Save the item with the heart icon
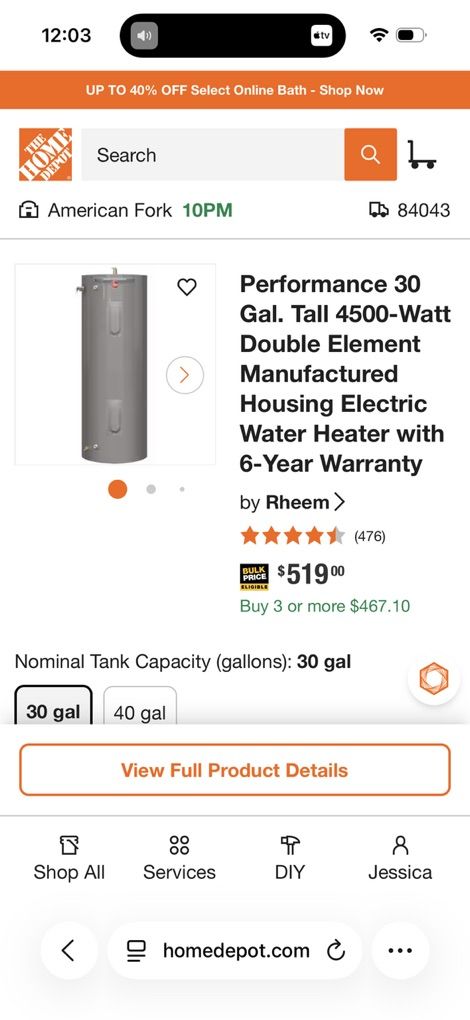This screenshot has height=1020, width=470. pos(187,287)
